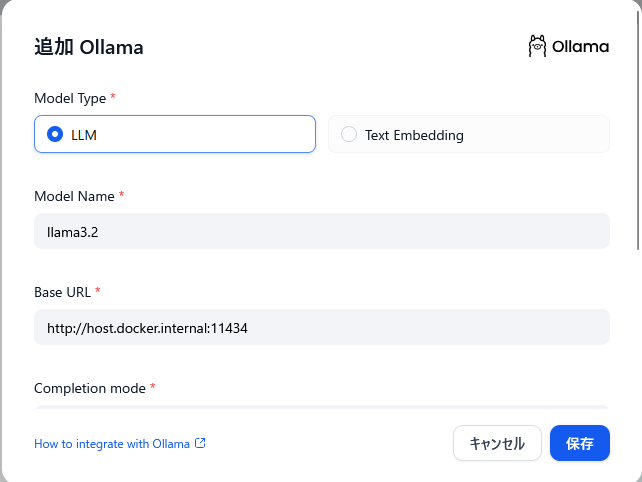Click the external link arrow icon

click(x=200, y=443)
